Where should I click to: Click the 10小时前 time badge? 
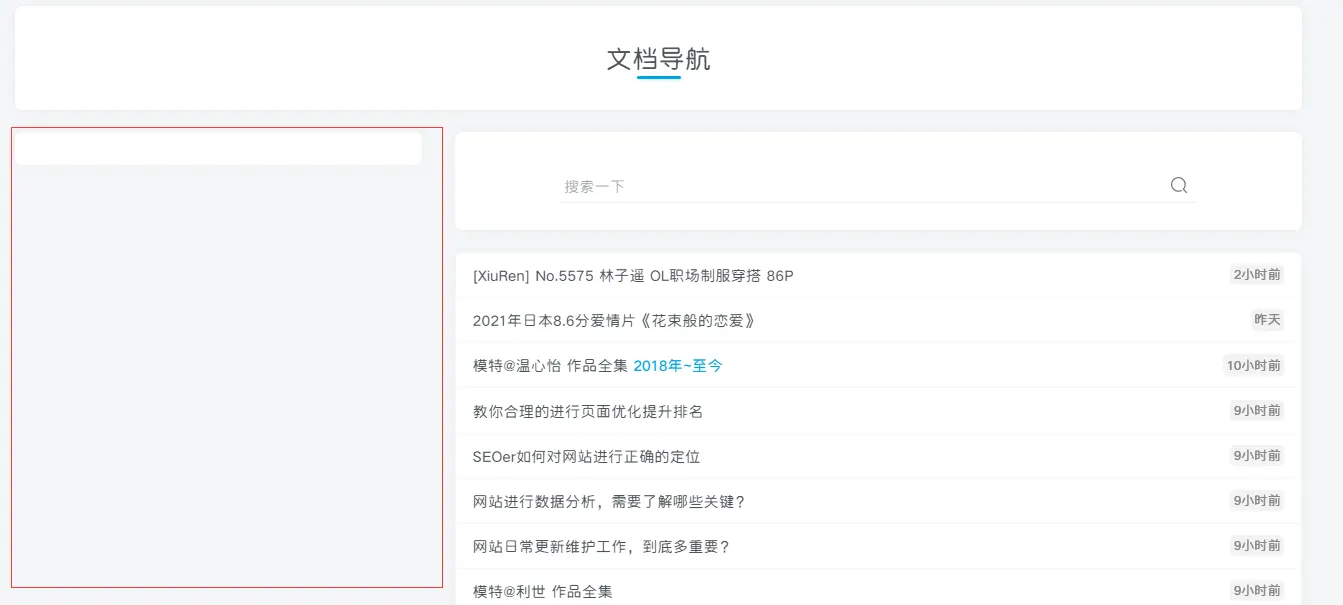point(1254,365)
